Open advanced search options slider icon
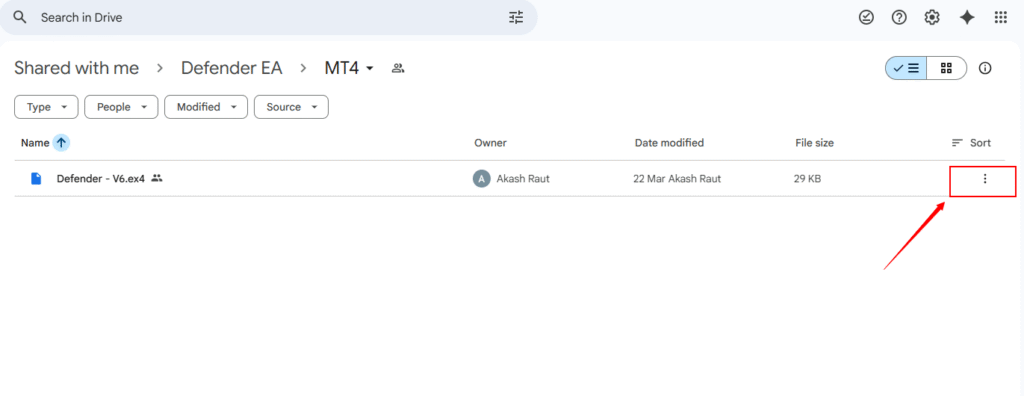 (516, 18)
